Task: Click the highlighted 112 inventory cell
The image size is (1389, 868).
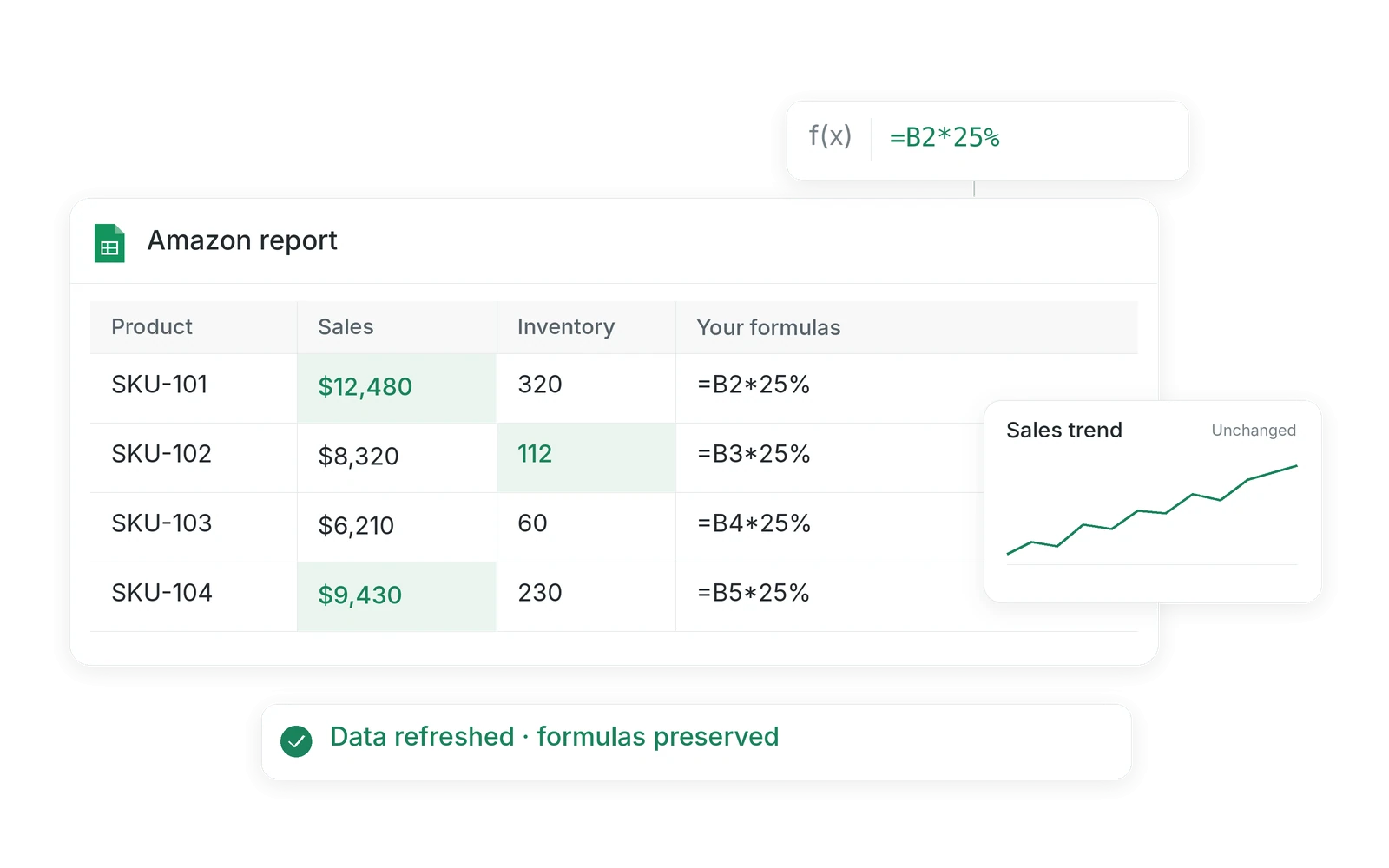Action: pos(586,457)
